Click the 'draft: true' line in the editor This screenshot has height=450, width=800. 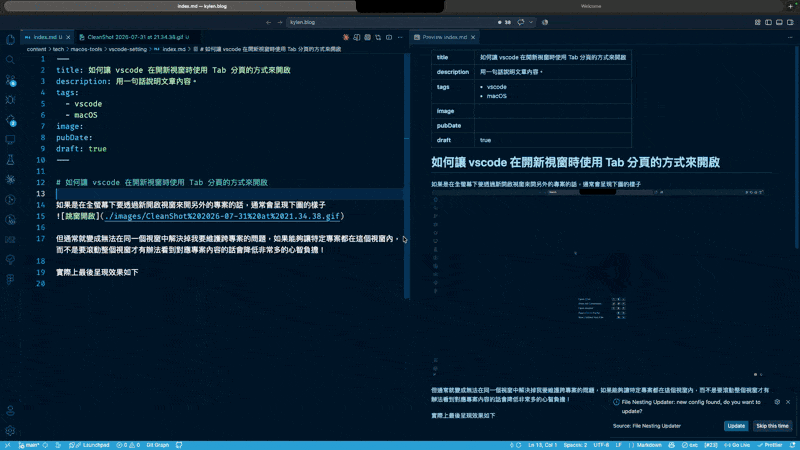point(82,149)
